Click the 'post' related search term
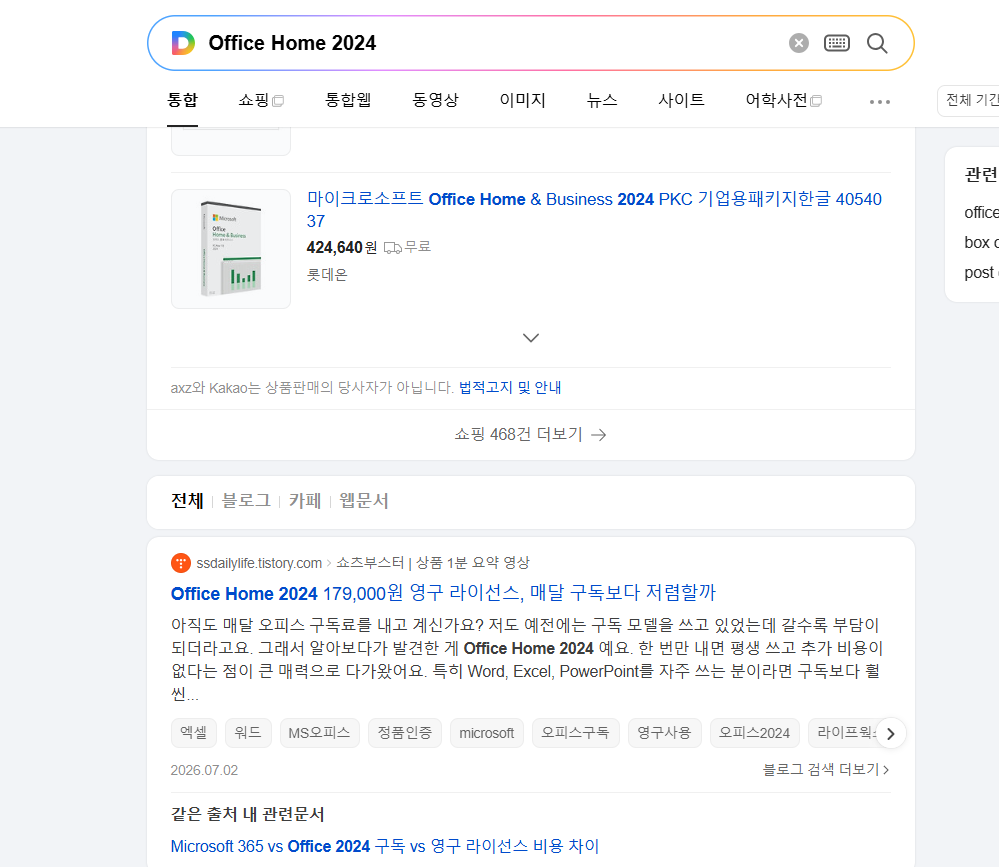 (x=981, y=273)
